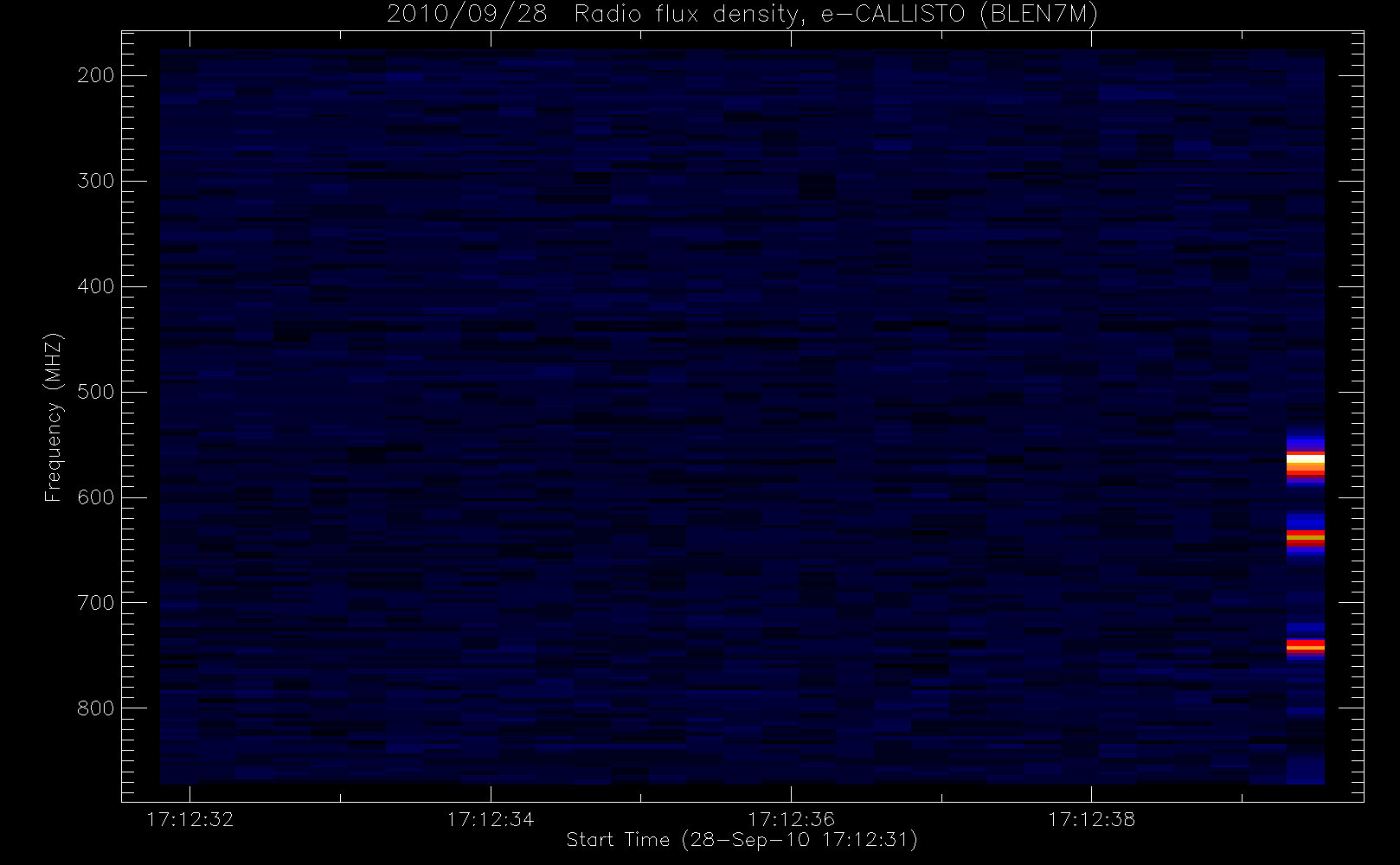The width and height of the screenshot is (1400, 865).
Task: Select the 500 frequency tick label
Action: 96,392
